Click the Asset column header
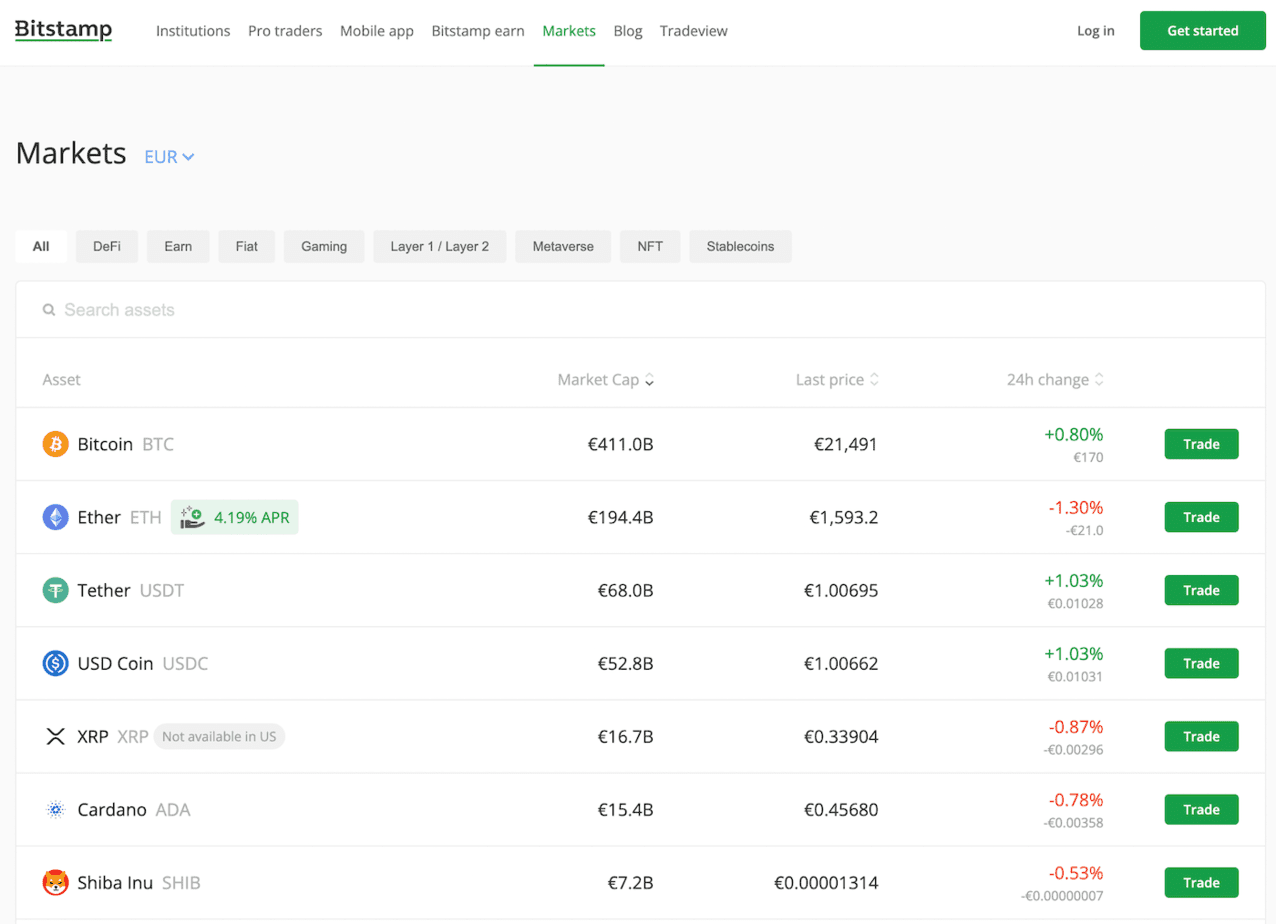The image size is (1276, 924). 62,380
